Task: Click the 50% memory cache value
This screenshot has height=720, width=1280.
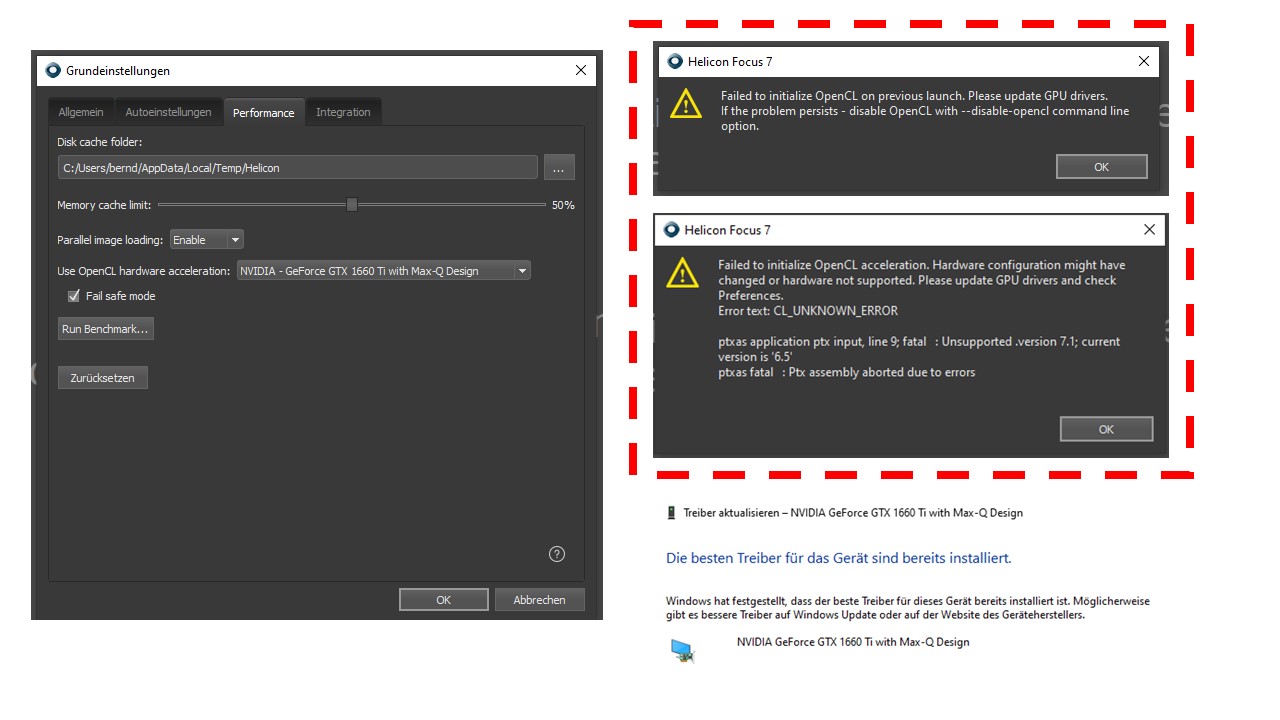Action: point(563,205)
